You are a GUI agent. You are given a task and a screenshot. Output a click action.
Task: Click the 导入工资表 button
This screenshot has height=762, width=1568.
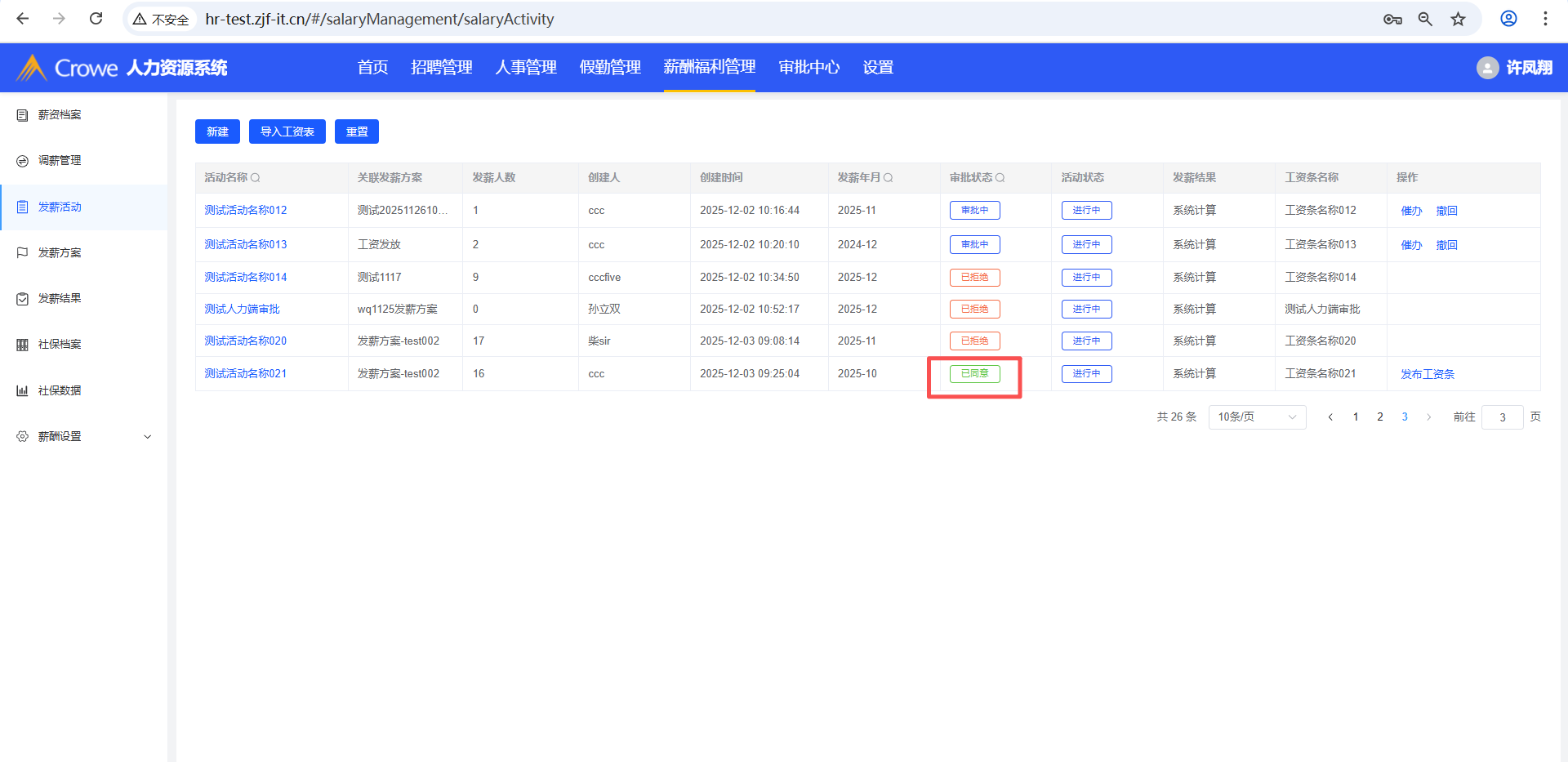coord(287,131)
